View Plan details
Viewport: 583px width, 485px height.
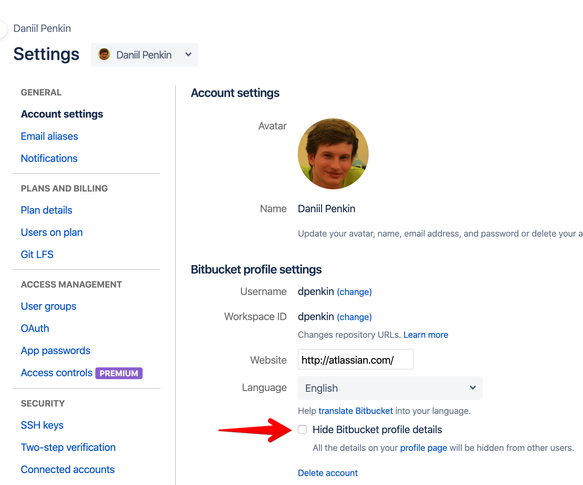[x=46, y=210]
